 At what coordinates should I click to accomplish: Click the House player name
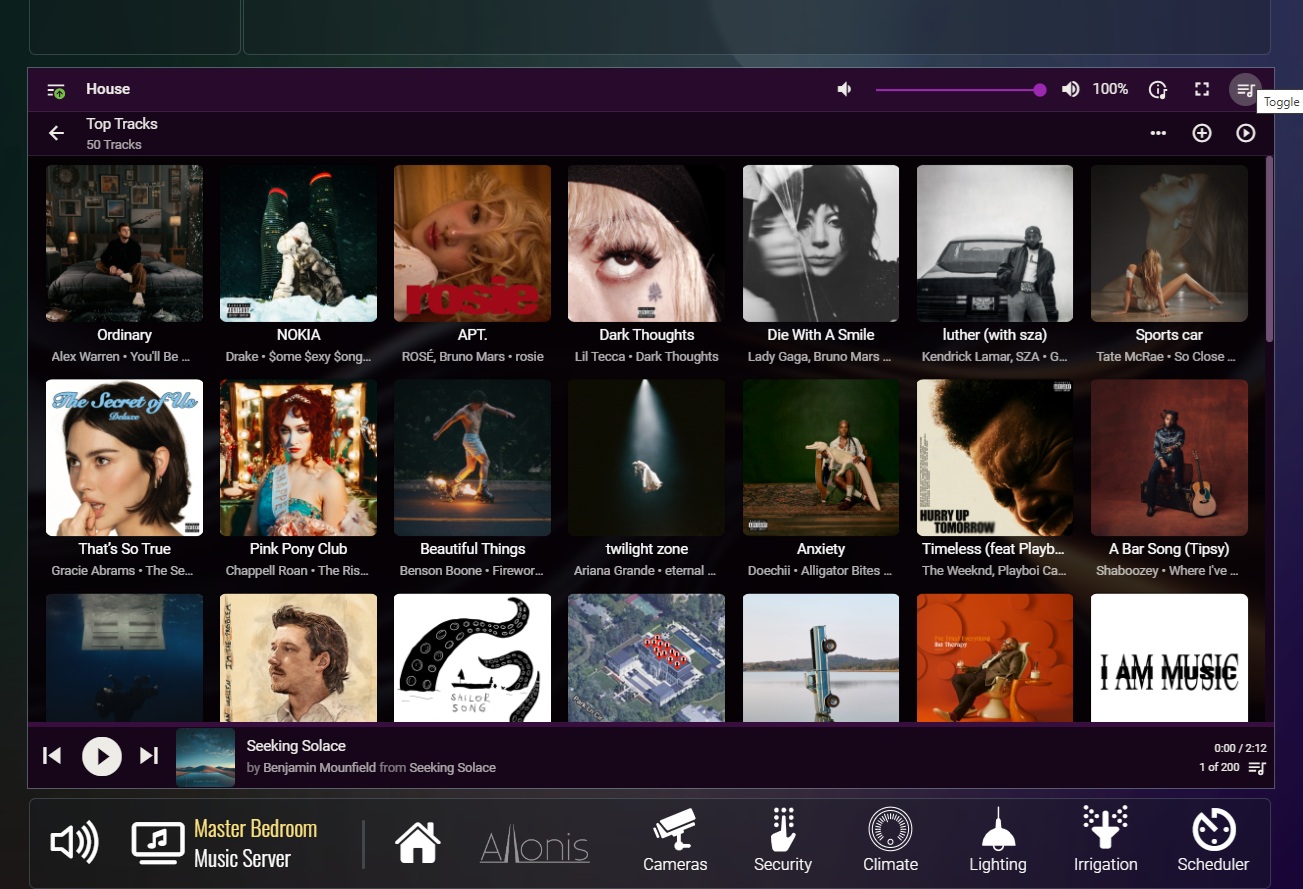[x=108, y=89]
